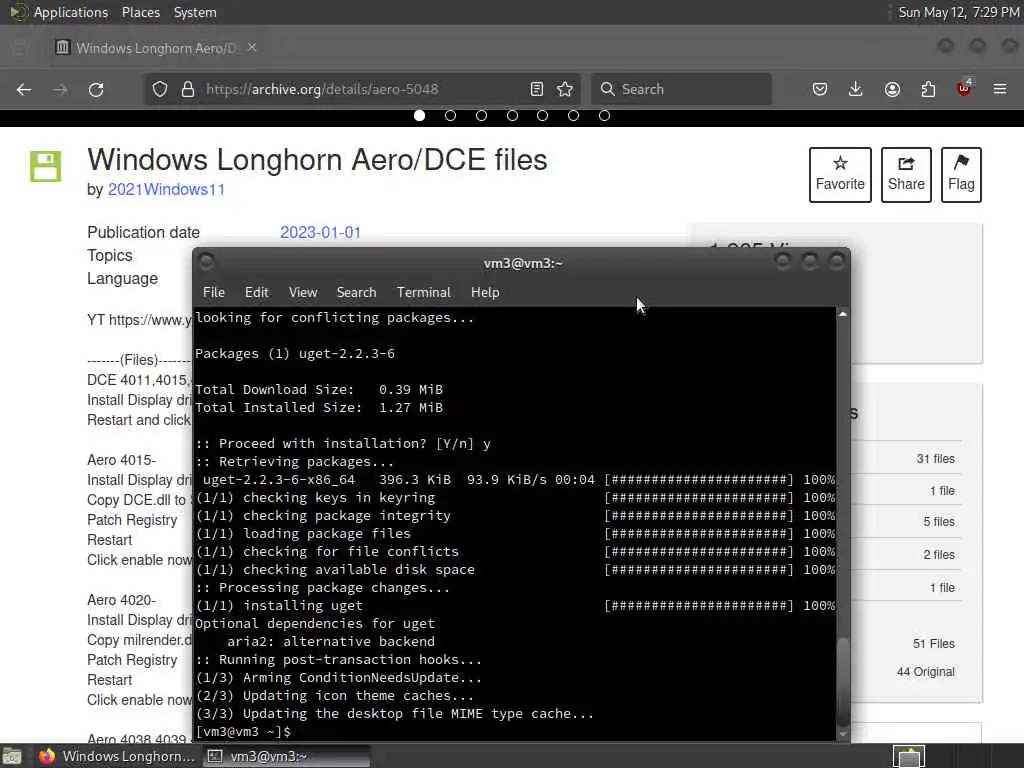
Task: Click the 2 files download entry
Action: tap(938, 554)
